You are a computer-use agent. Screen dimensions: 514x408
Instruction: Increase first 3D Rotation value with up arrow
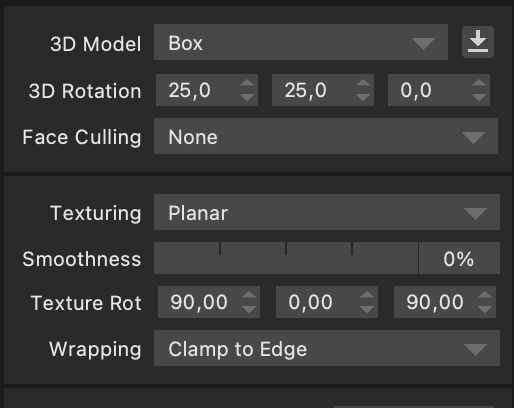click(x=247, y=83)
